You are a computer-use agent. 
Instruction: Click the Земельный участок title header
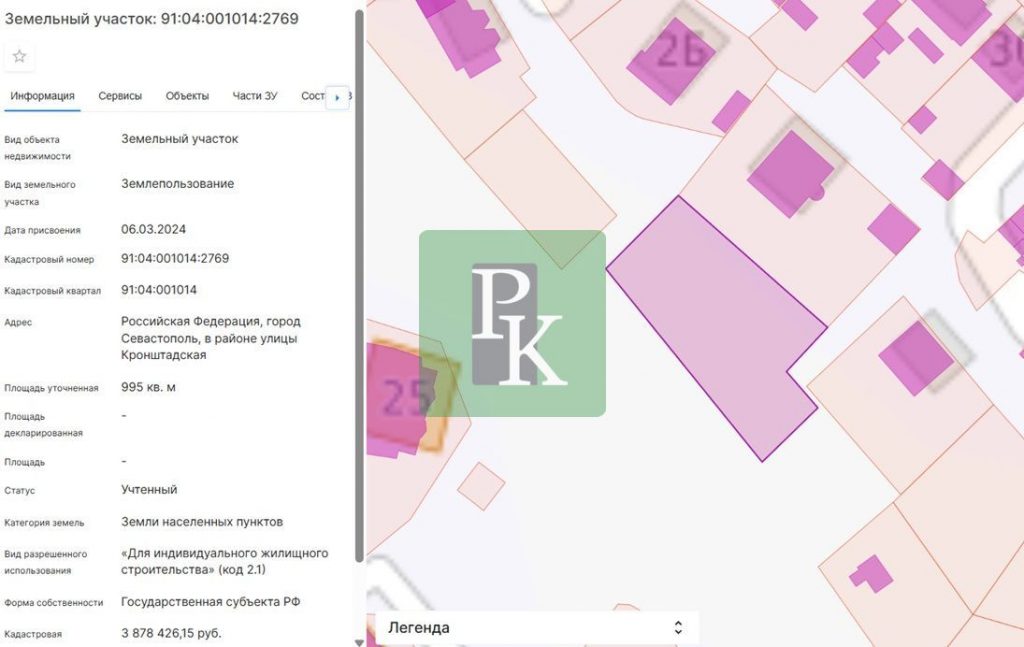152,19
